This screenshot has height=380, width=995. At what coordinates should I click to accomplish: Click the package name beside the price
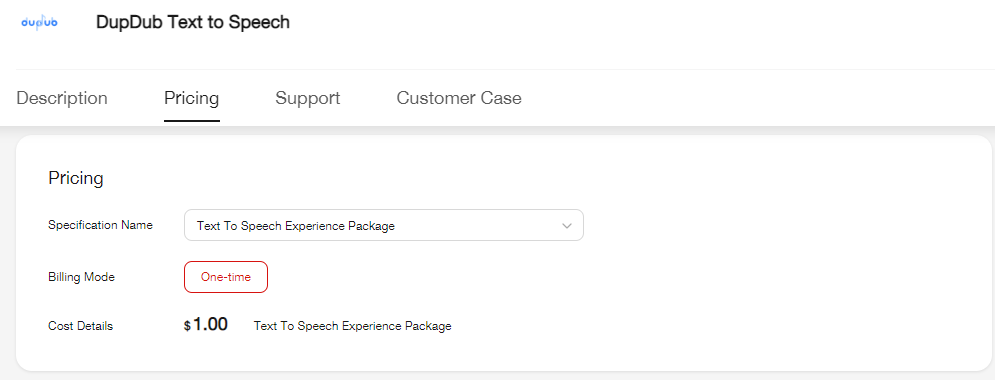point(353,326)
